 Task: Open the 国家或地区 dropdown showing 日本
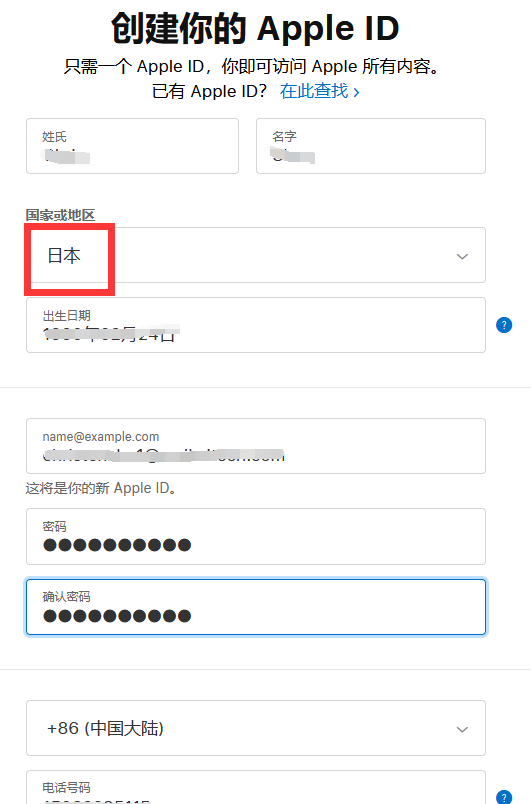pyautogui.click(x=256, y=255)
